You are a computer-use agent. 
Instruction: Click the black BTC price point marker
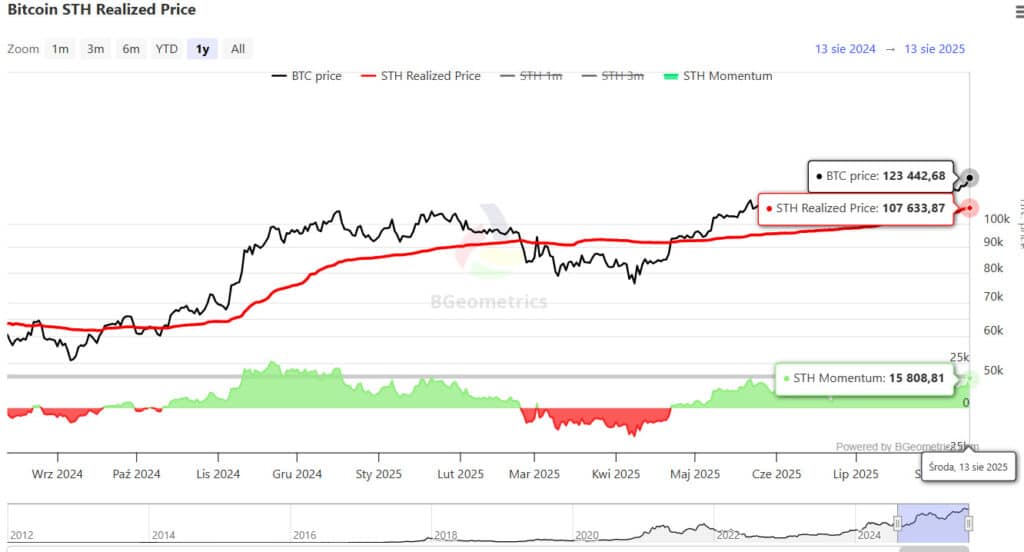click(x=969, y=178)
